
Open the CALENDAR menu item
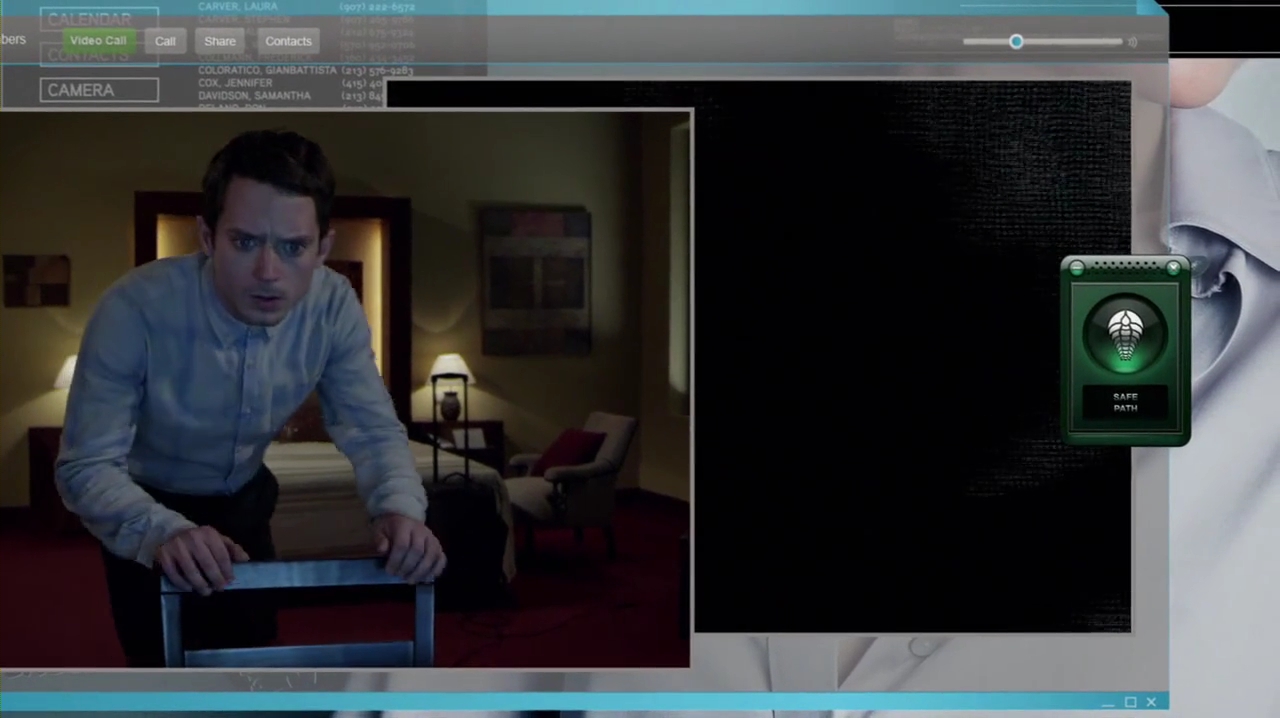tap(99, 19)
